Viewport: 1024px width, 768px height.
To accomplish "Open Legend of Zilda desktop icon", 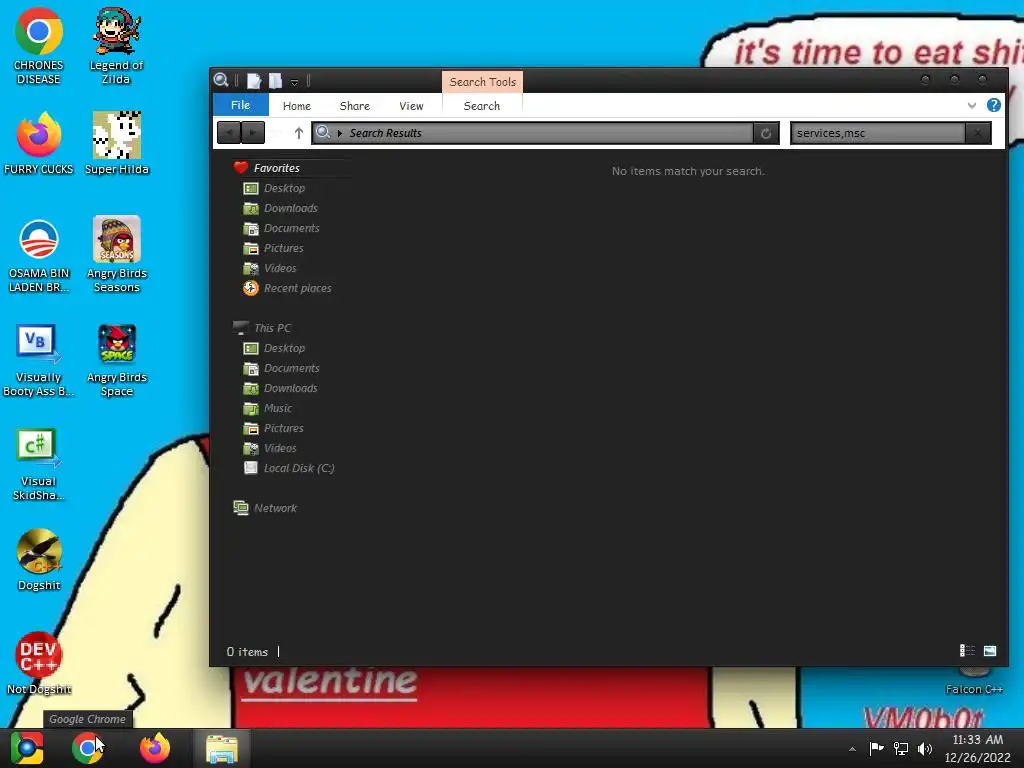I will click(116, 46).
